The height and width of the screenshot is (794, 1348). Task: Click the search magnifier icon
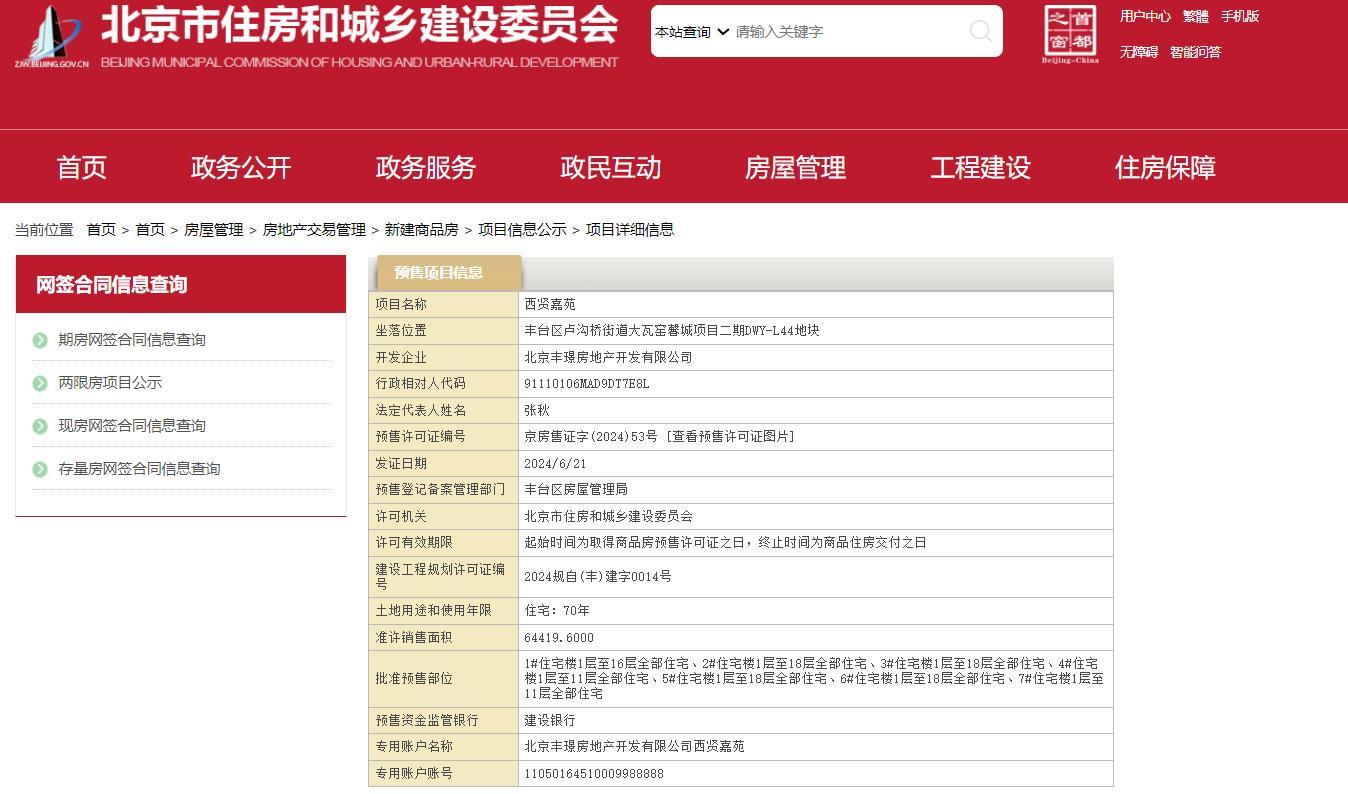979,31
